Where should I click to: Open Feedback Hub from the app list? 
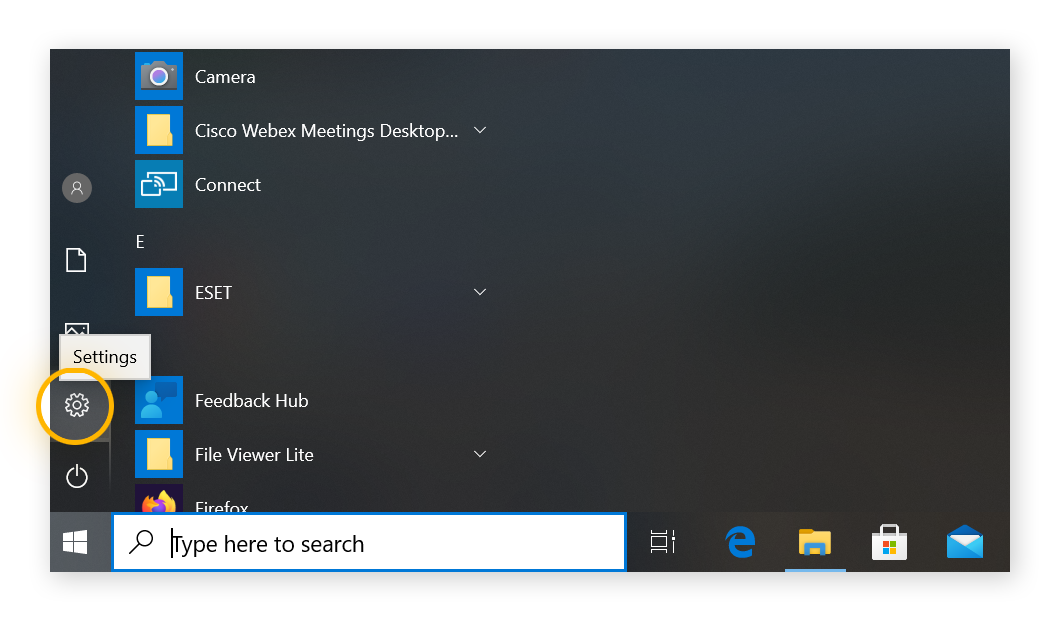pos(250,401)
